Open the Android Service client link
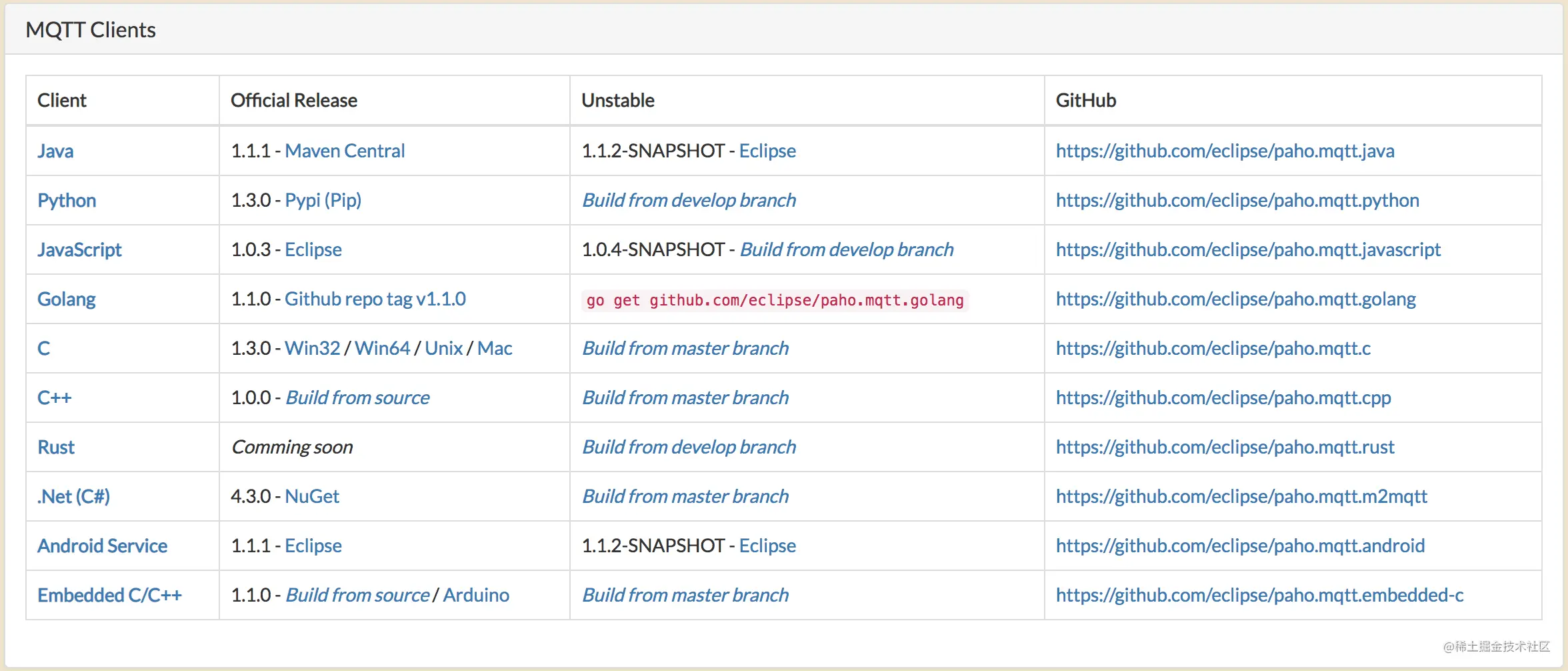 pyautogui.click(x=103, y=546)
